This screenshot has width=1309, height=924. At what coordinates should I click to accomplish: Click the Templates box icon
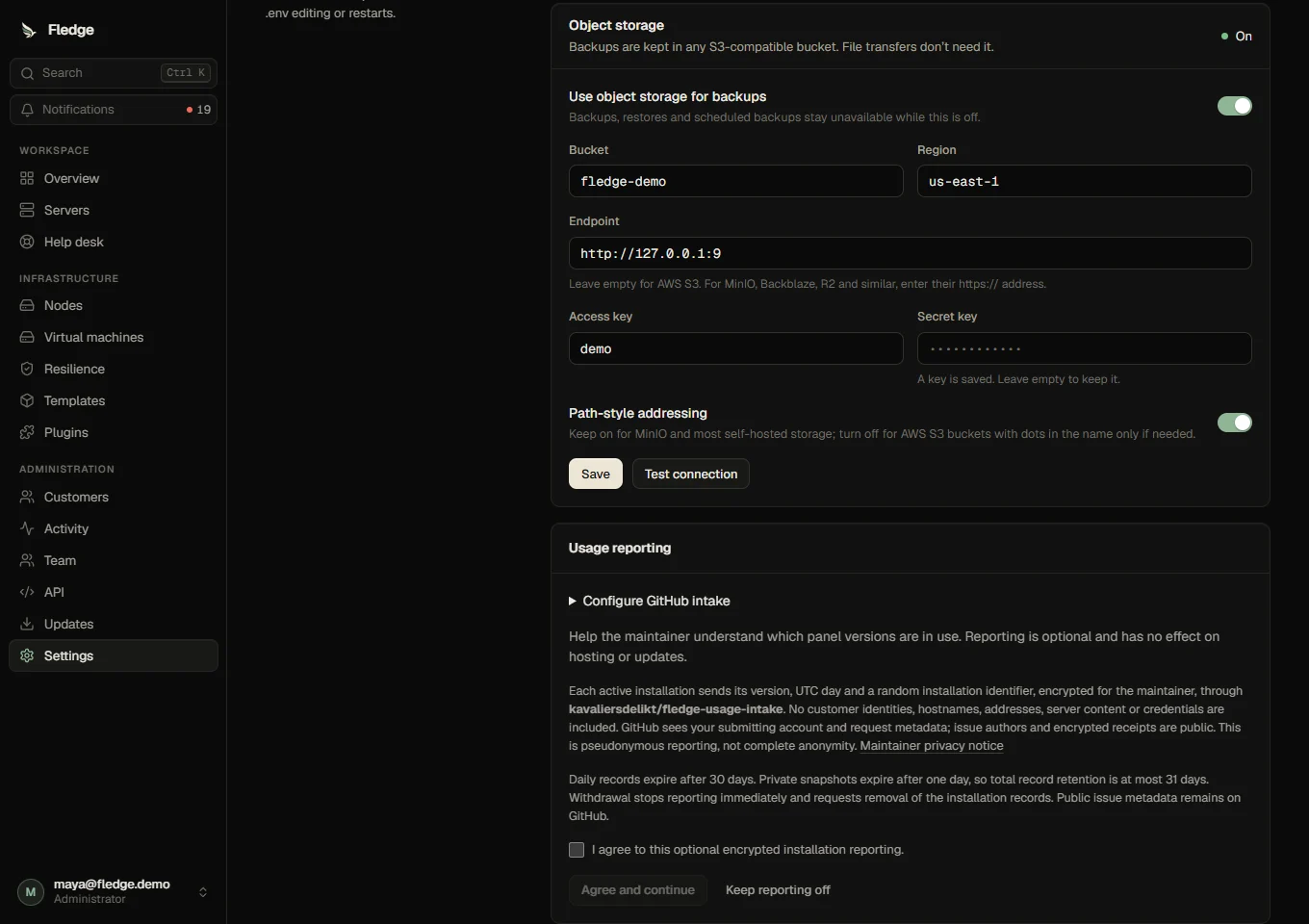click(27, 400)
